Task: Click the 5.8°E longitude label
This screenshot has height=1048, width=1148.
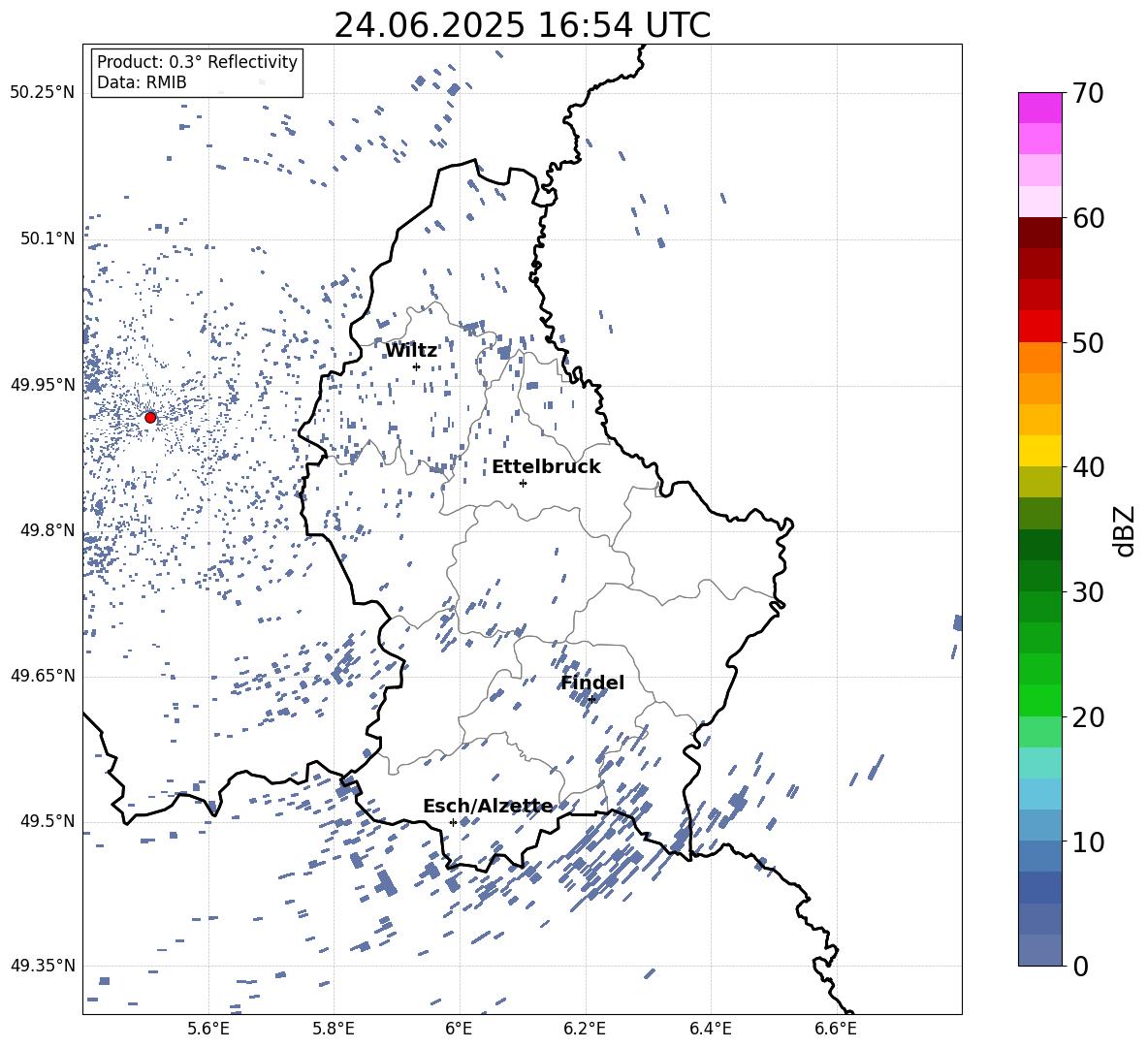Action: (334, 1029)
